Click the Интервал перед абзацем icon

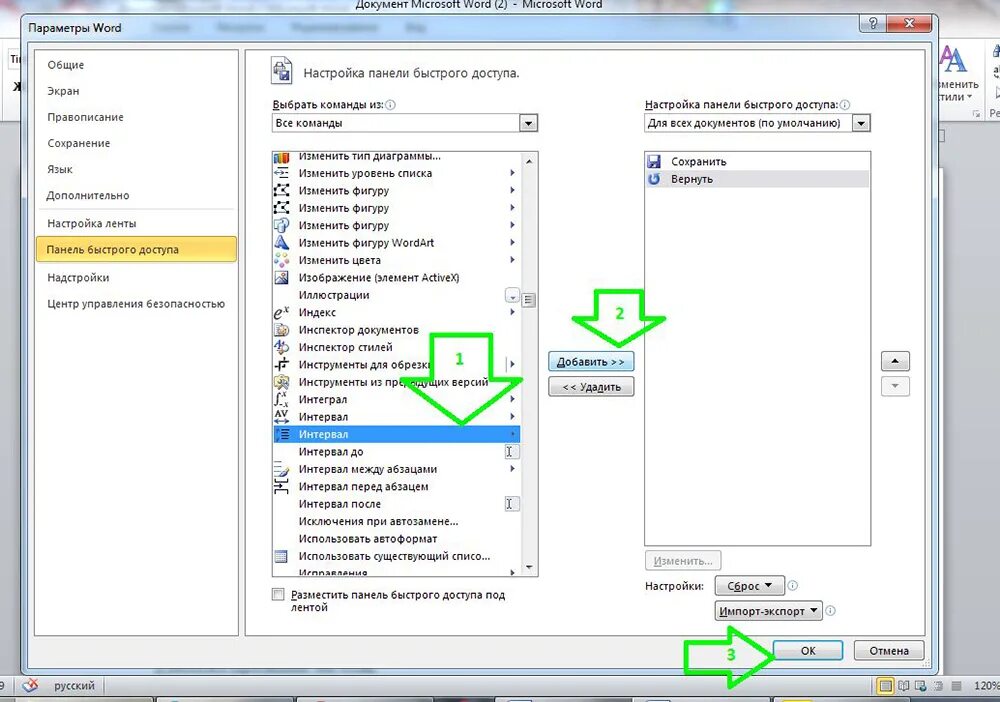click(281, 486)
